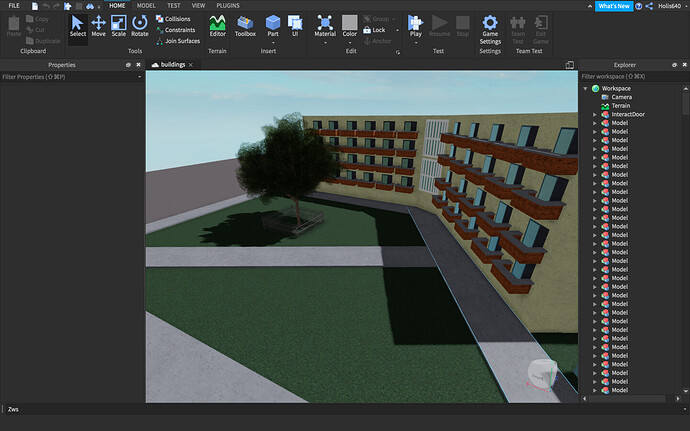
Task: Click the device emulation icon above viewport
Action: point(569,65)
